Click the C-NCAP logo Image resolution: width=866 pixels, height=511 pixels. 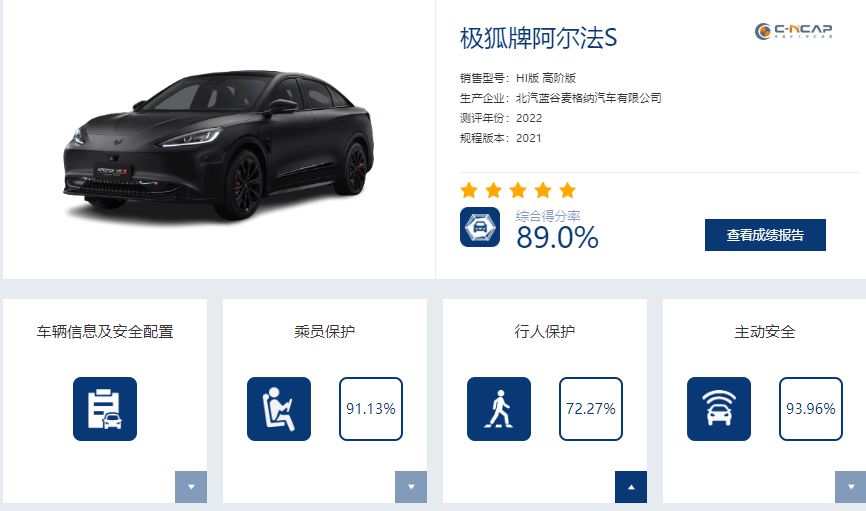tap(793, 32)
